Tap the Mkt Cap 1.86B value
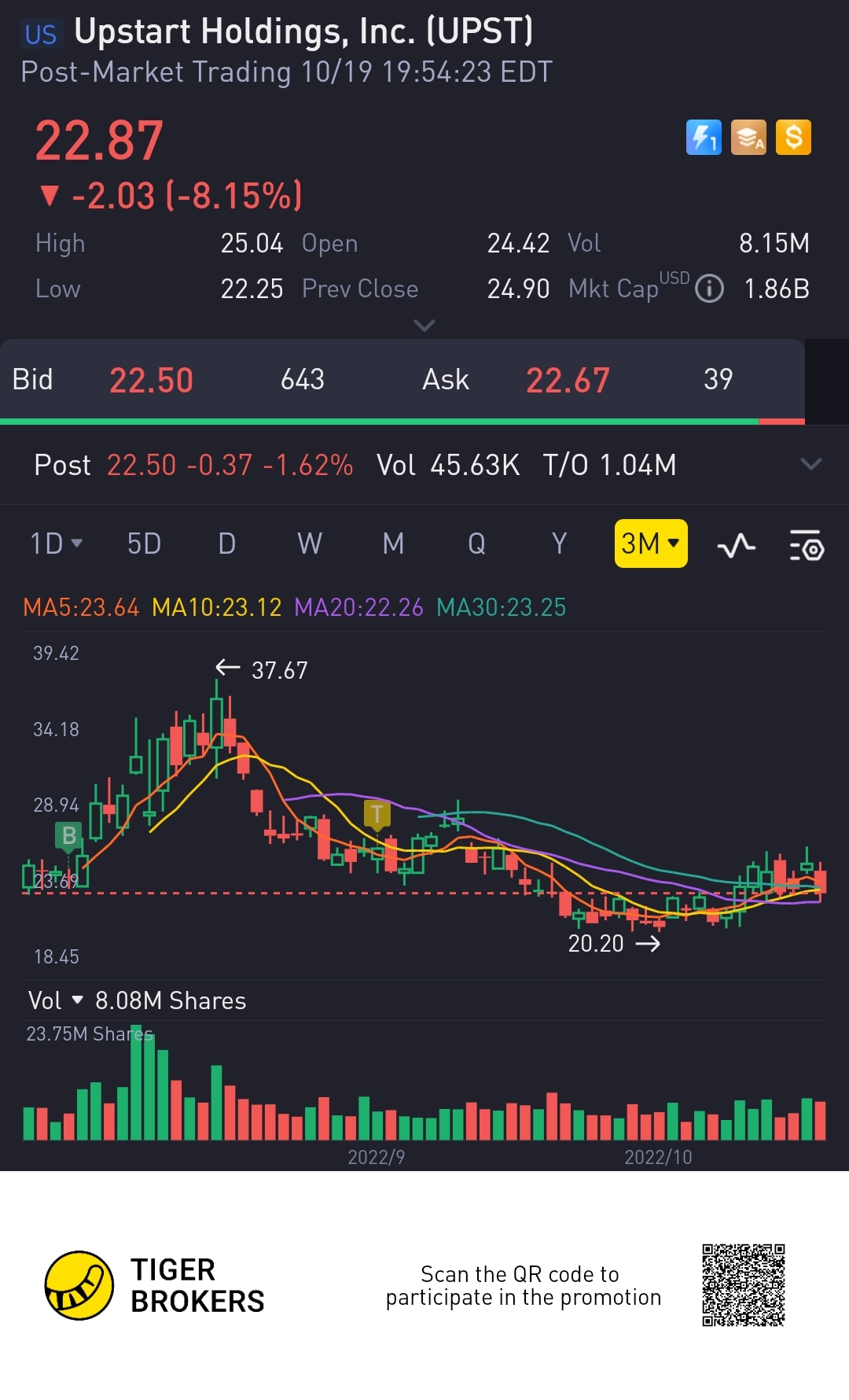 point(777,289)
